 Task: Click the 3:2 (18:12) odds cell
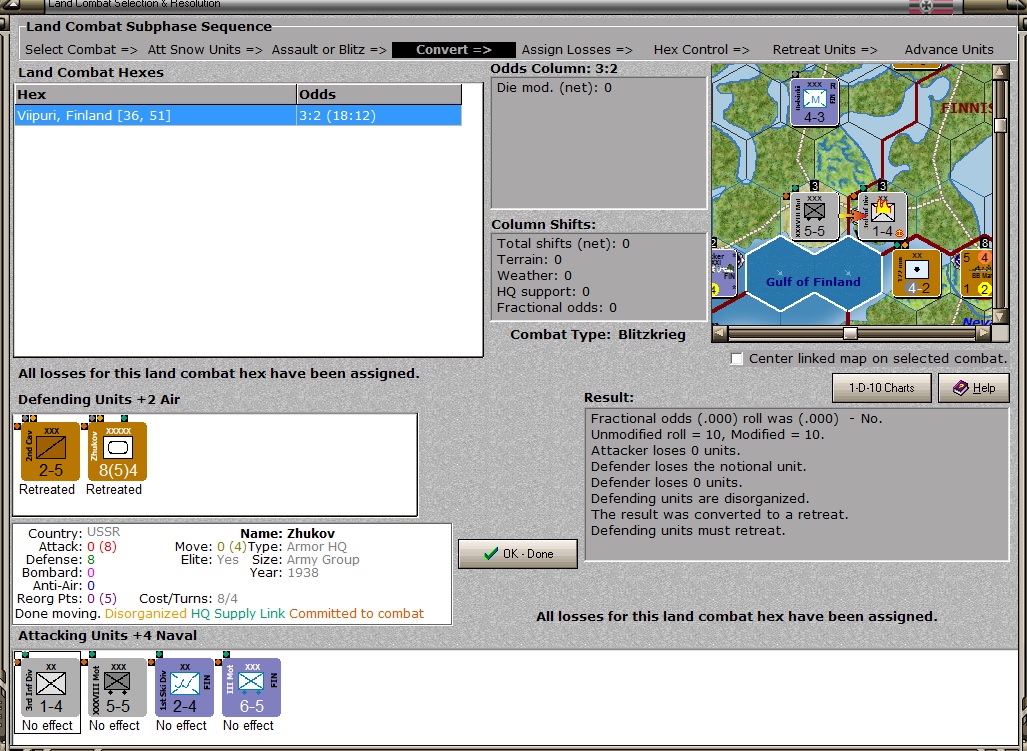[379, 116]
